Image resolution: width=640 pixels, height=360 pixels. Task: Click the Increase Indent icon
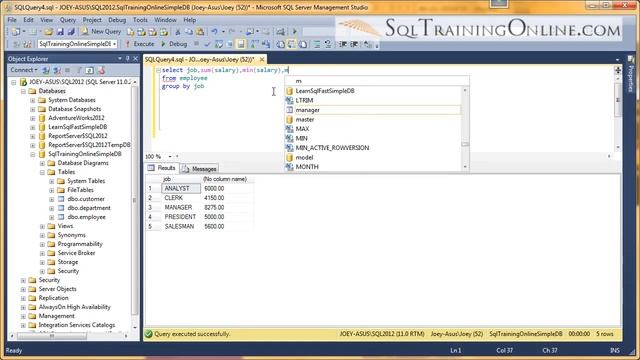353,44
